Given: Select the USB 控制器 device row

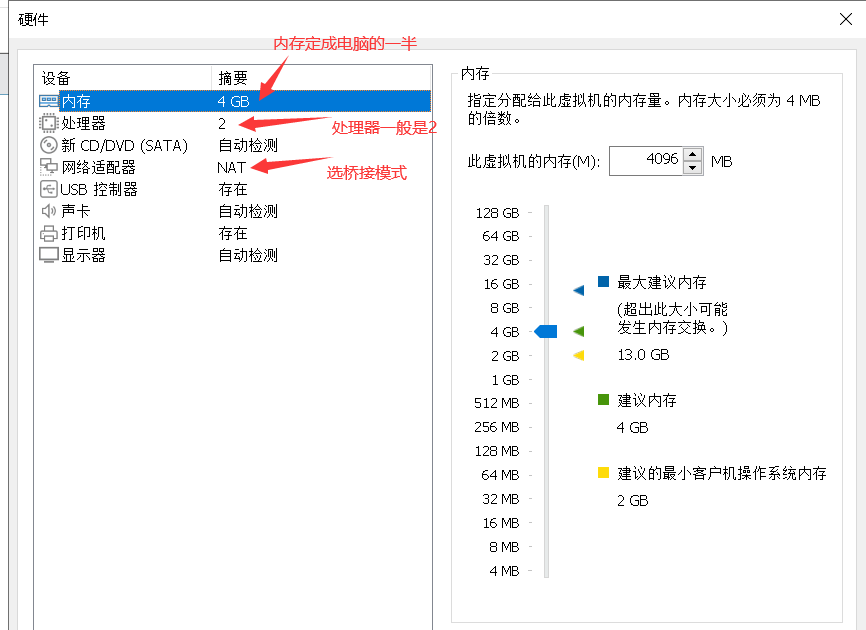Looking at the screenshot, I should (x=235, y=189).
